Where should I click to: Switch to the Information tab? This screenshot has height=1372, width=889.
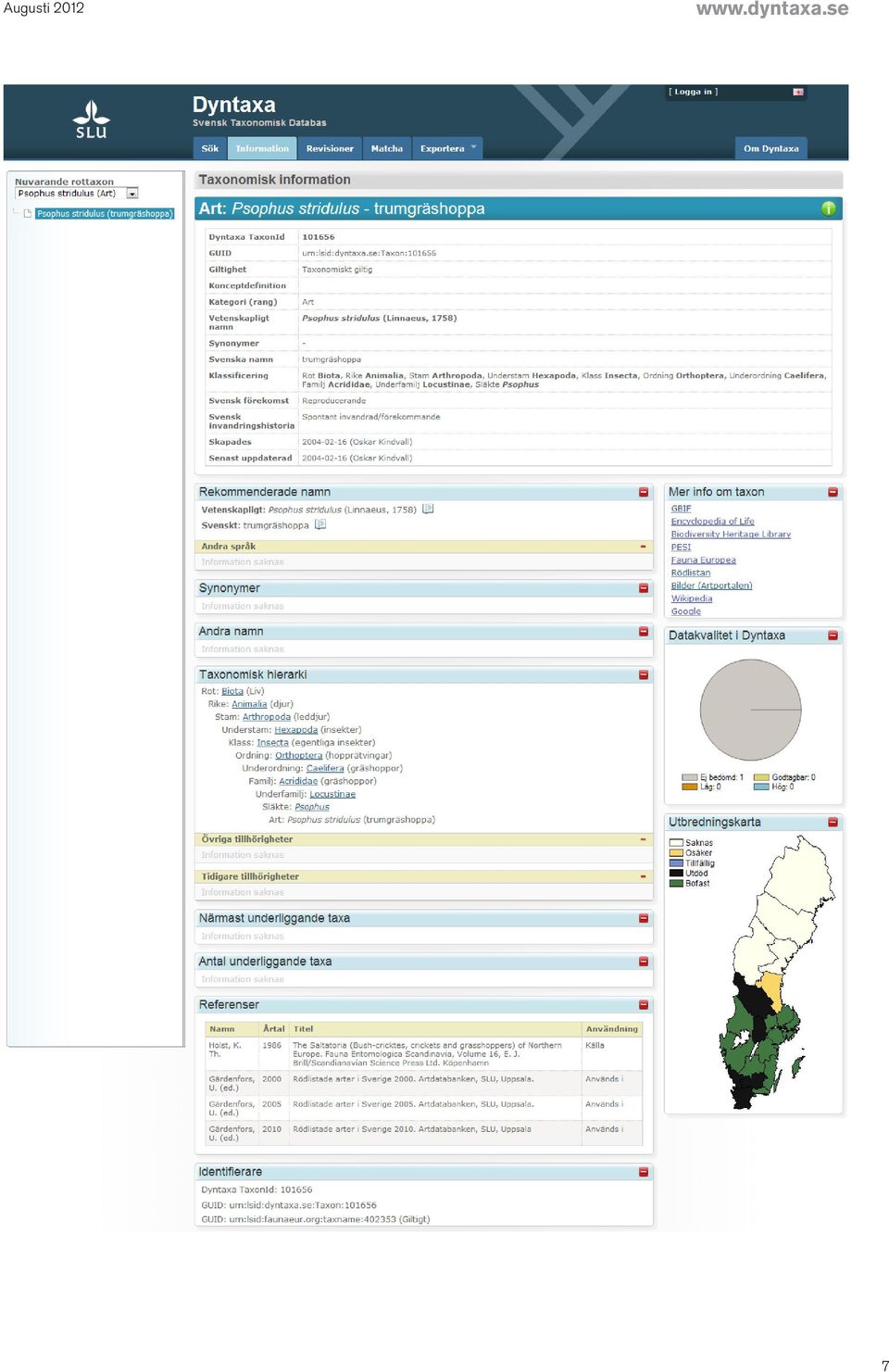[262, 148]
